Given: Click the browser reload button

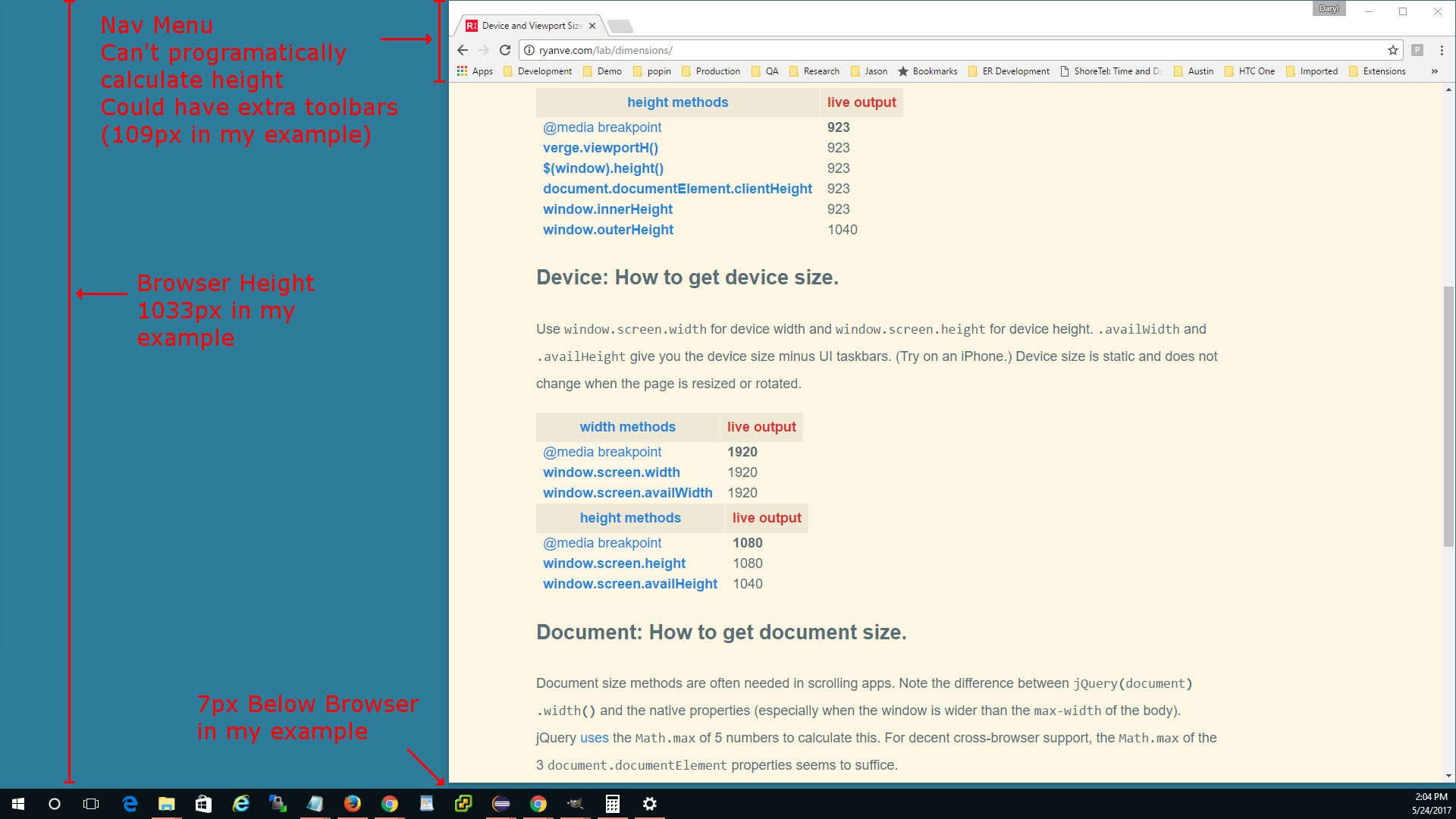Looking at the screenshot, I should point(505,50).
